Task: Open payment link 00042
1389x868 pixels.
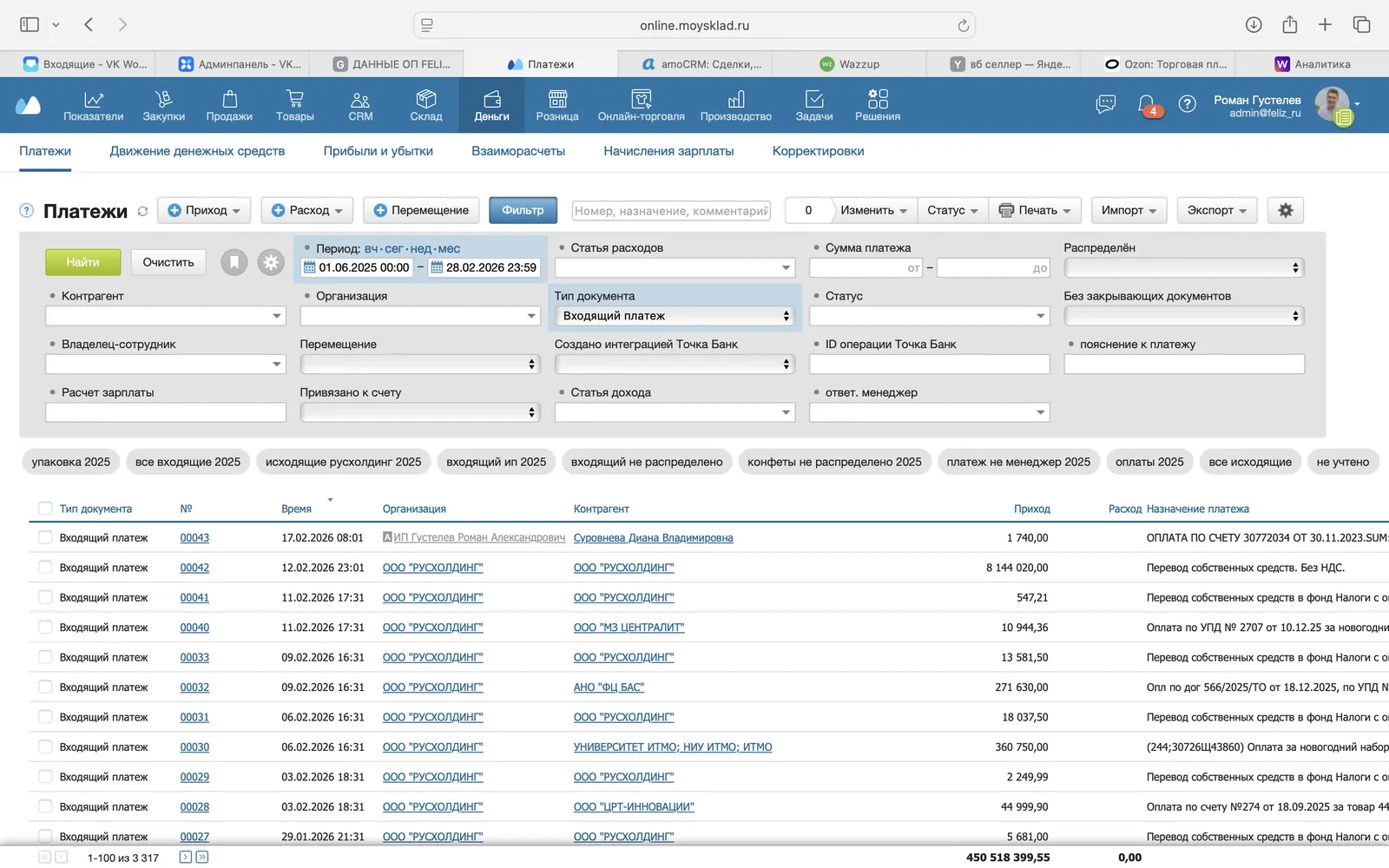Action: 194,568
